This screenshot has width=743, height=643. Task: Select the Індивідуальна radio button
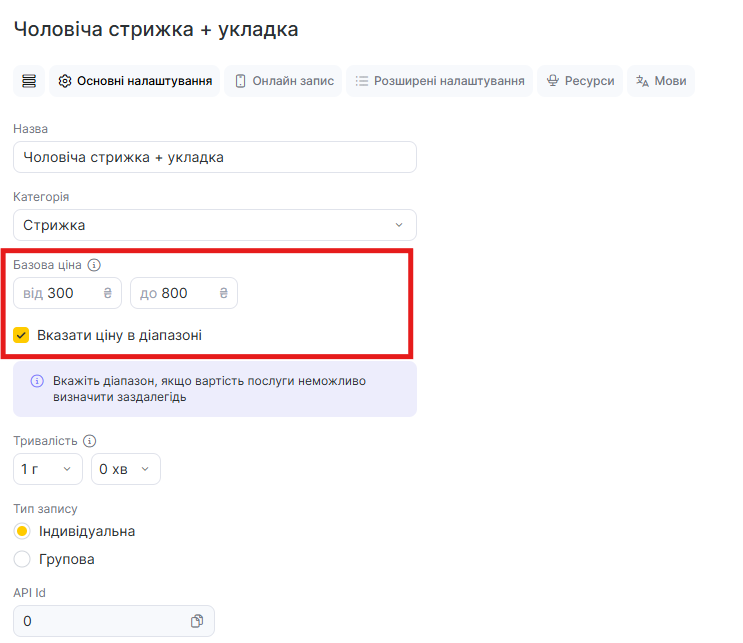tap(22, 531)
